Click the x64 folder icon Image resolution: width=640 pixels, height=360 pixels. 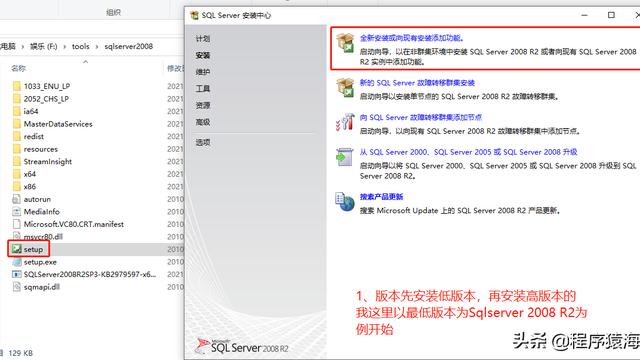pyautogui.click(x=16, y=174)
